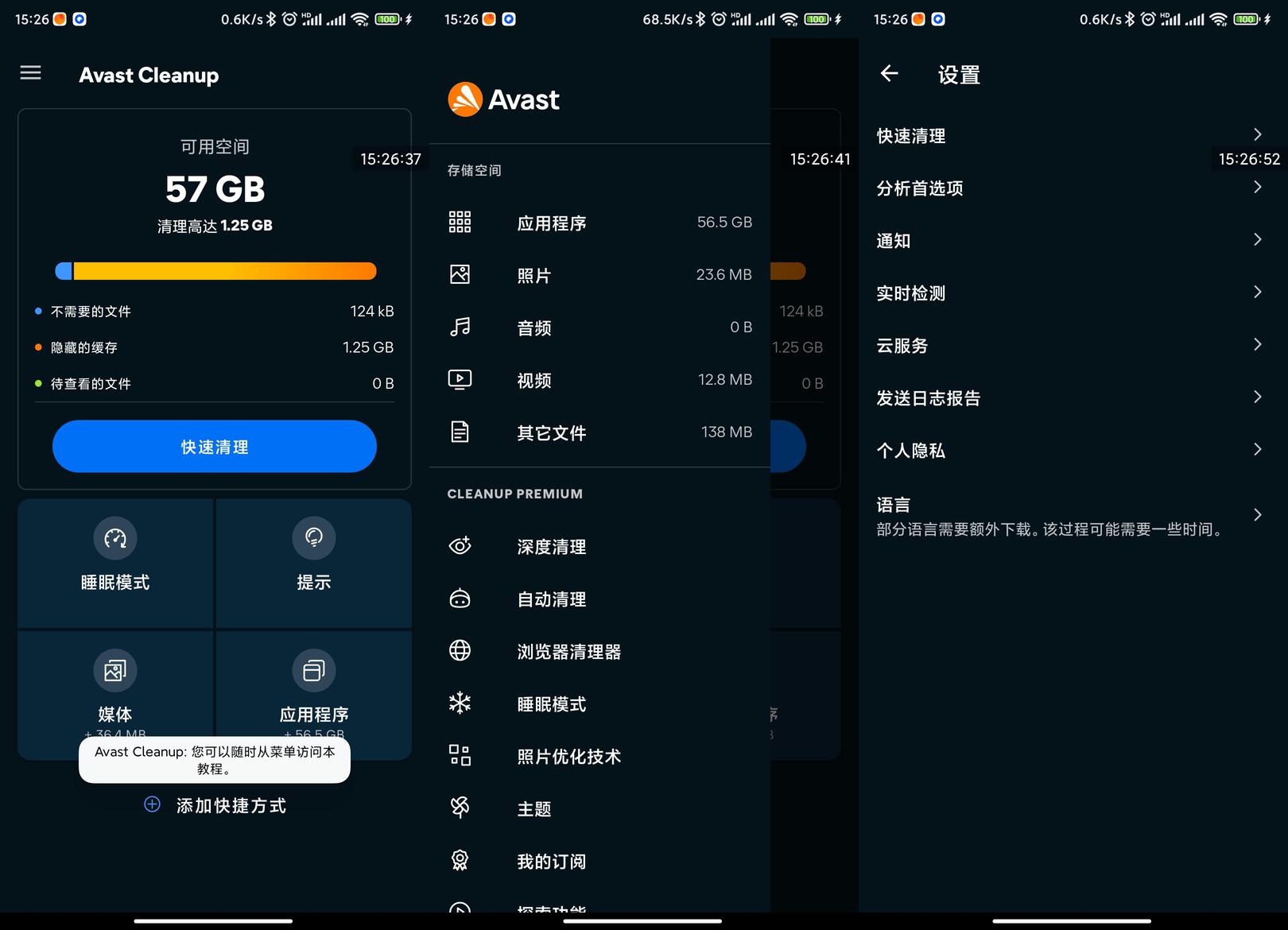Tap the robot icon for 自动清理
Screen dimensions: 1288x930
coord(460,598)
